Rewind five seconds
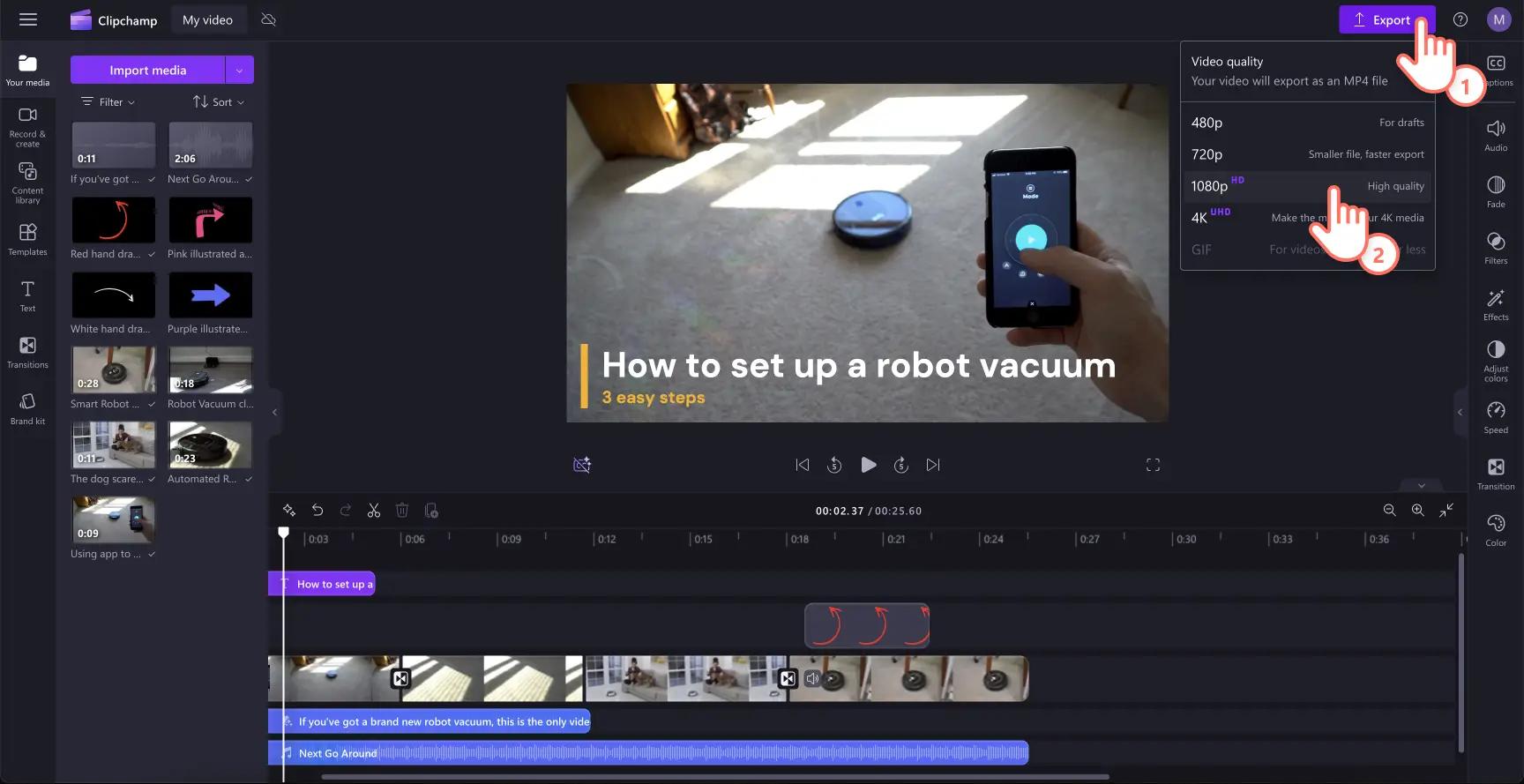Screen dimensions: 1524x784 (834, 465)
